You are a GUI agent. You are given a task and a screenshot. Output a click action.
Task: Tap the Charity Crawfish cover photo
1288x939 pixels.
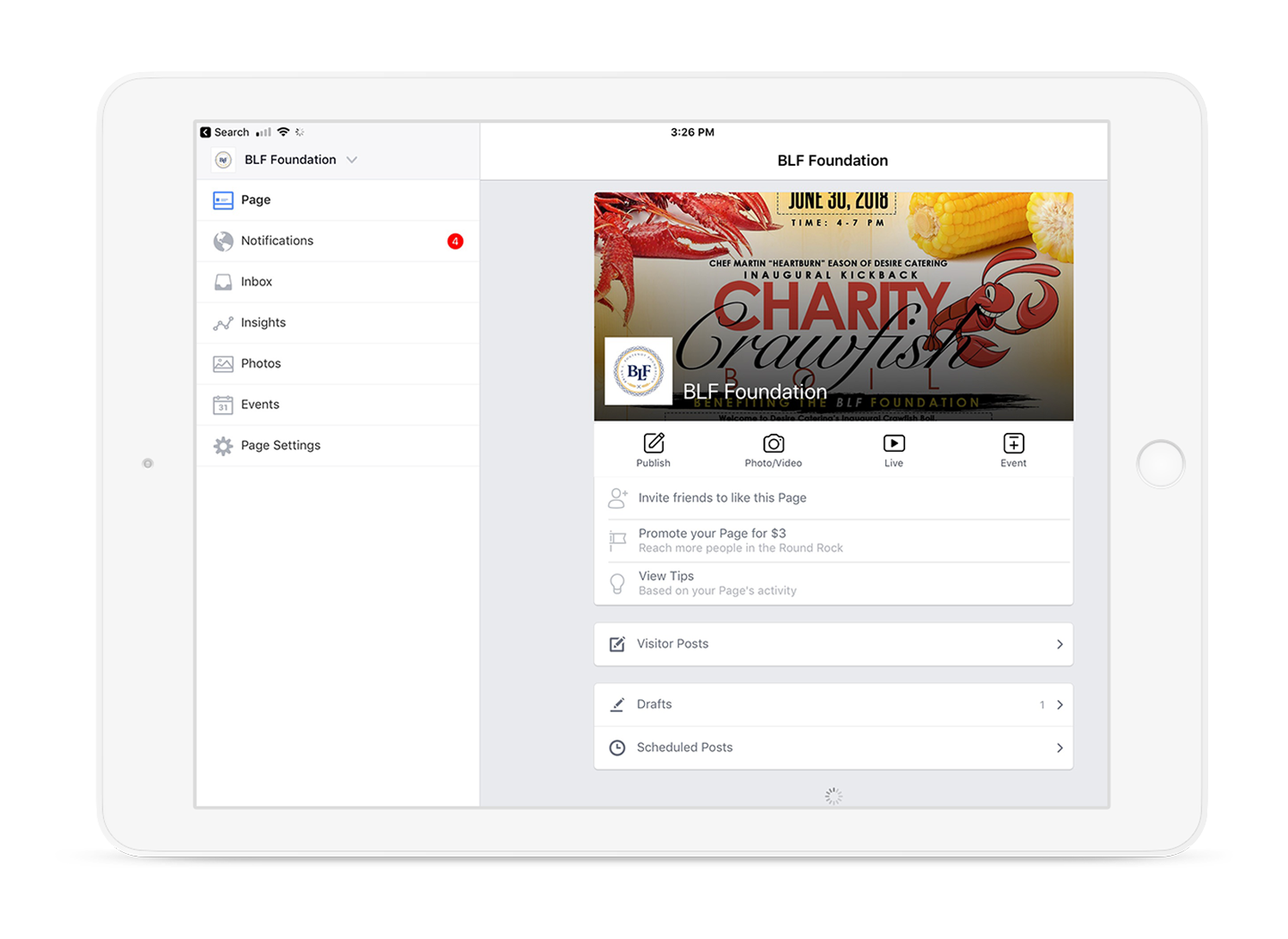(x=834, y=307)
